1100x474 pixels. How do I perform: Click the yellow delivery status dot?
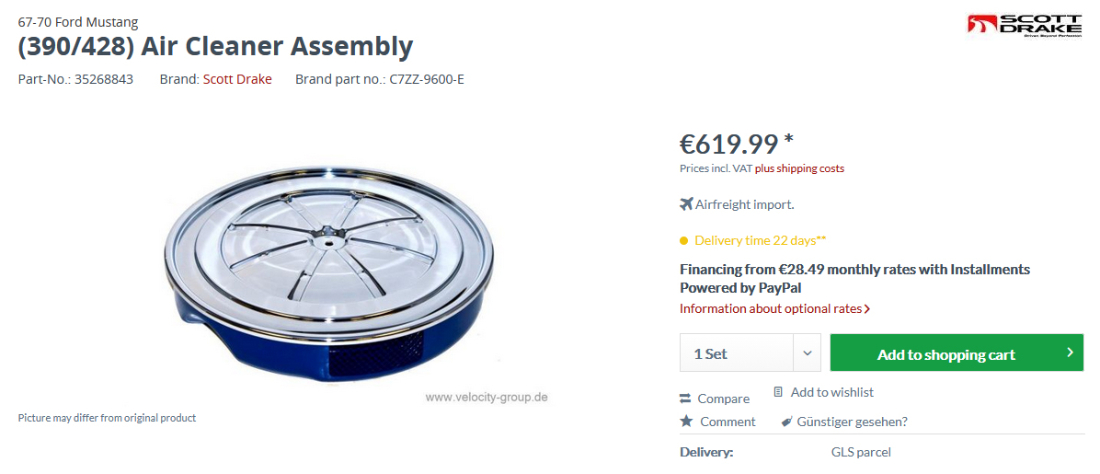684,241
